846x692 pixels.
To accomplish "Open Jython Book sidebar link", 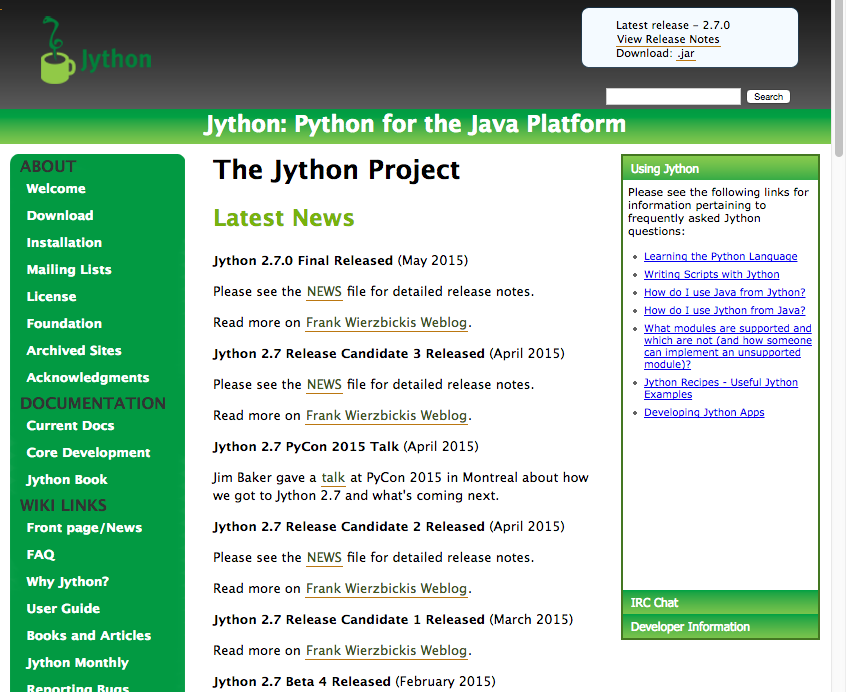I will point(67,479).
